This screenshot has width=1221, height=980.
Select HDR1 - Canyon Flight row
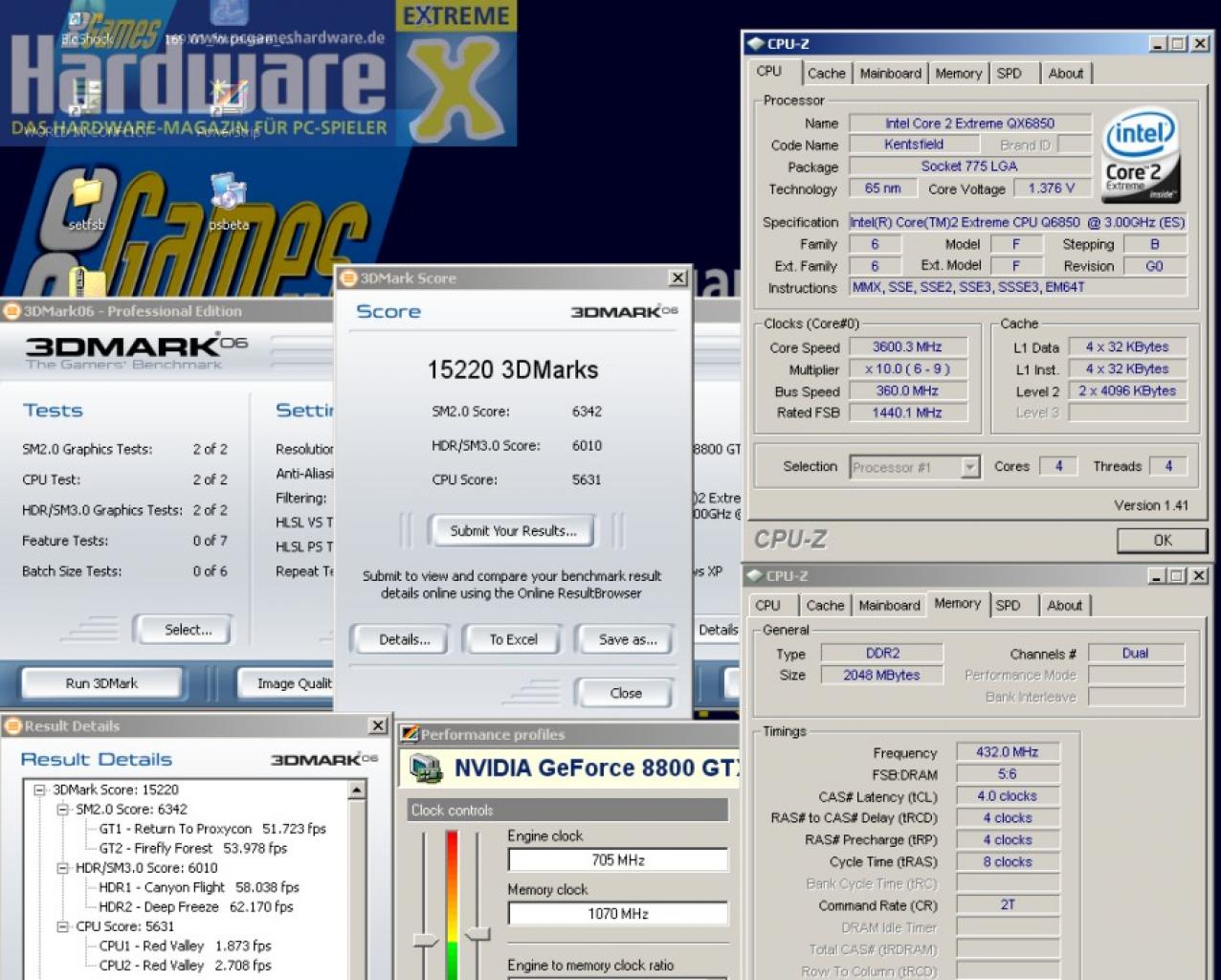tap(199, 888)
